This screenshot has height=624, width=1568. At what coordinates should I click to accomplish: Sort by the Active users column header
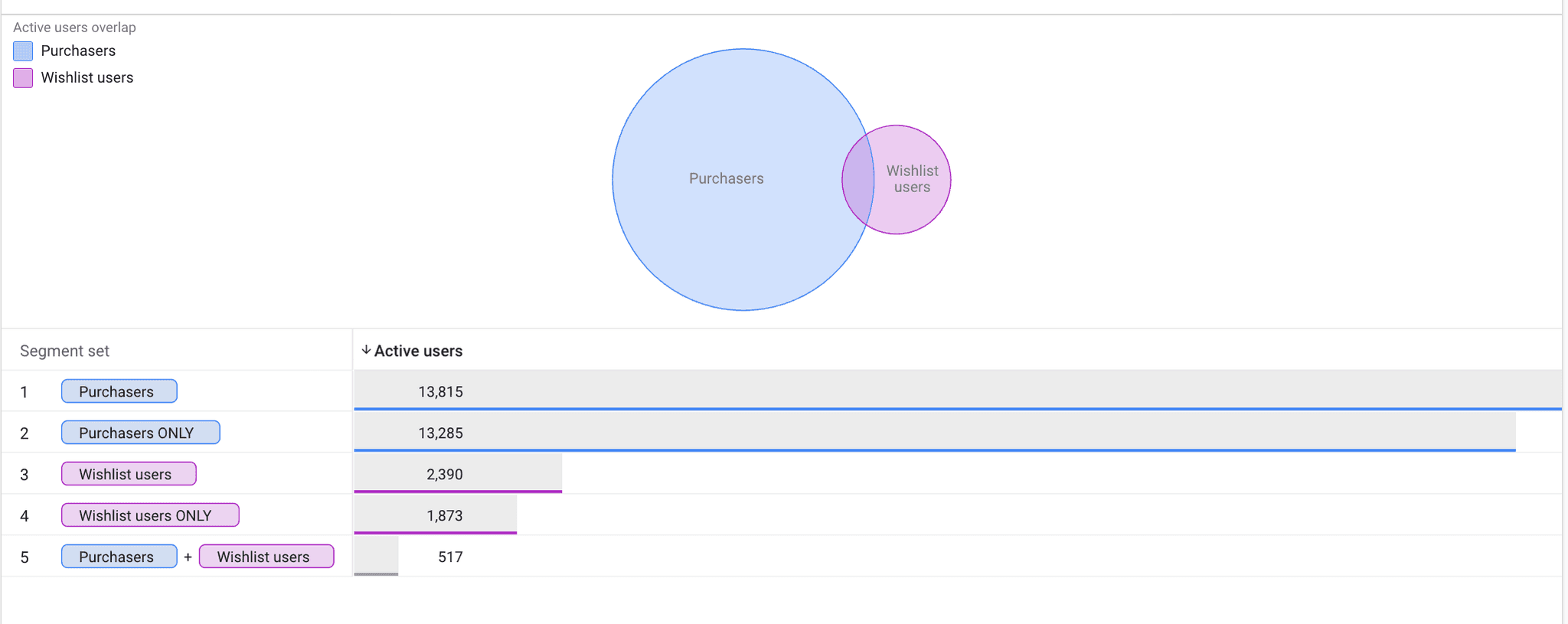point(418,351)
